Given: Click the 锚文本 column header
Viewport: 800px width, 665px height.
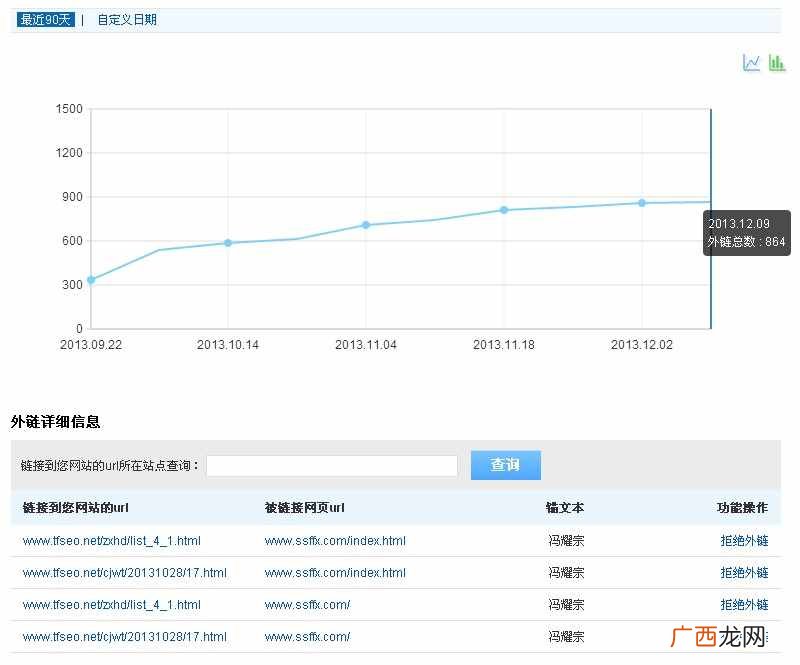Looking at the screenshot, I should pos(565,508).
